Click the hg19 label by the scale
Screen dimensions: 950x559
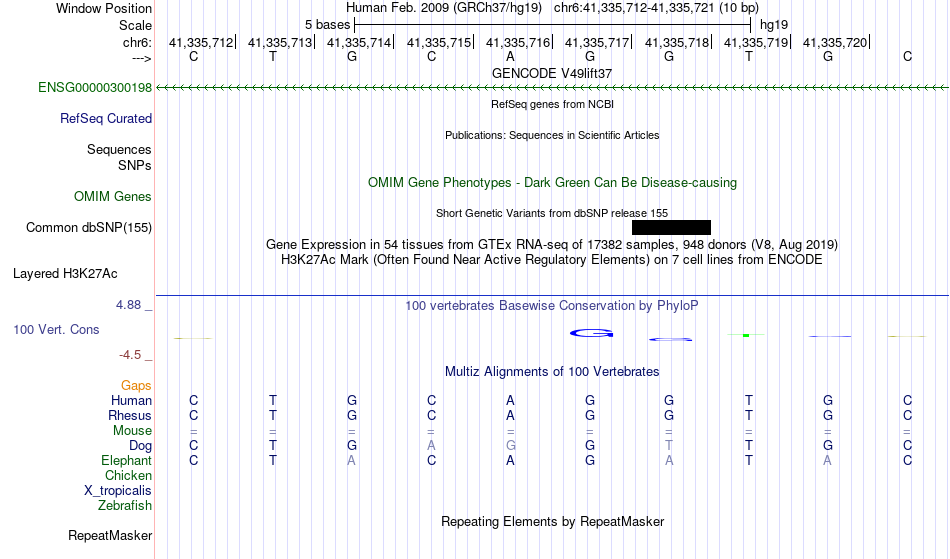774,25
